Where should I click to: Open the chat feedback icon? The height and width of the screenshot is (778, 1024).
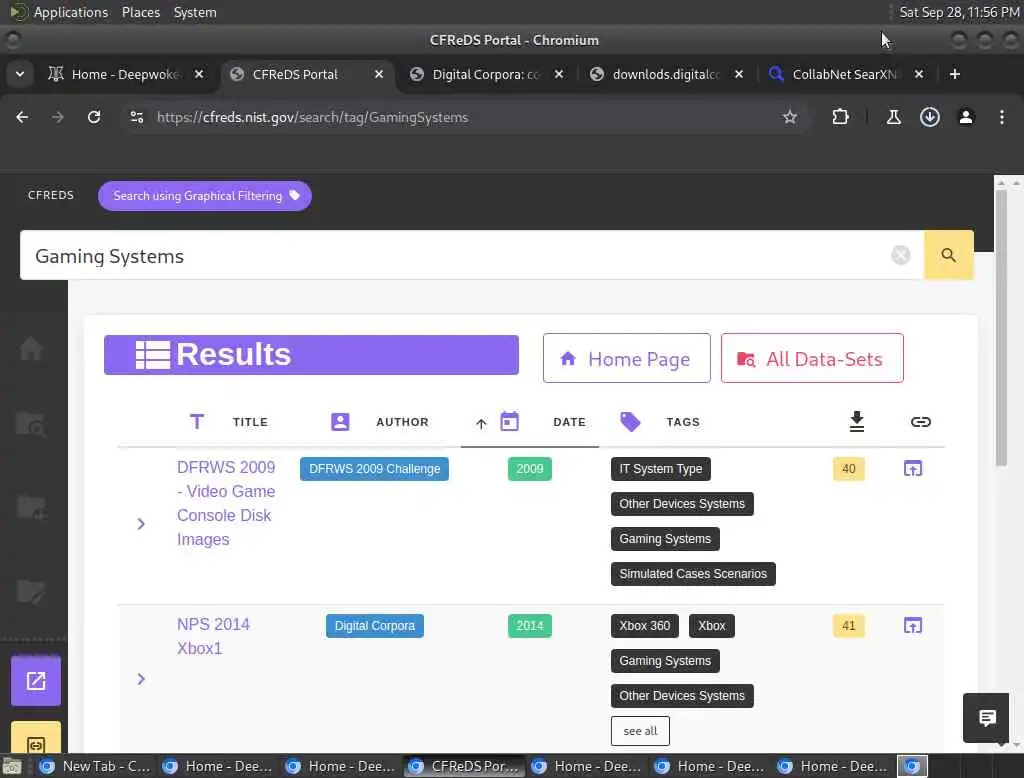click(986, 718)
